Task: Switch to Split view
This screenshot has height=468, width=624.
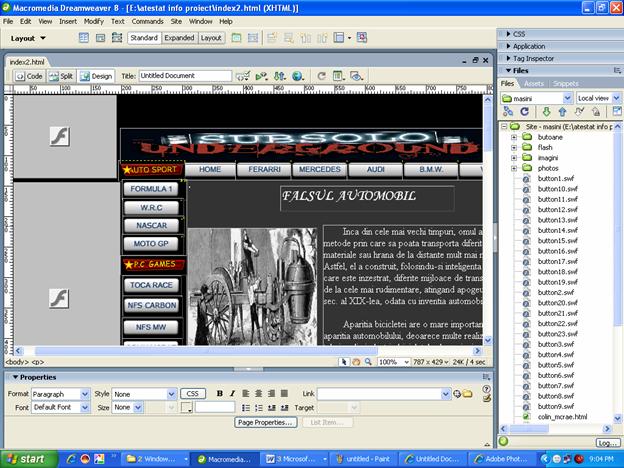Action: pos(60,76)
